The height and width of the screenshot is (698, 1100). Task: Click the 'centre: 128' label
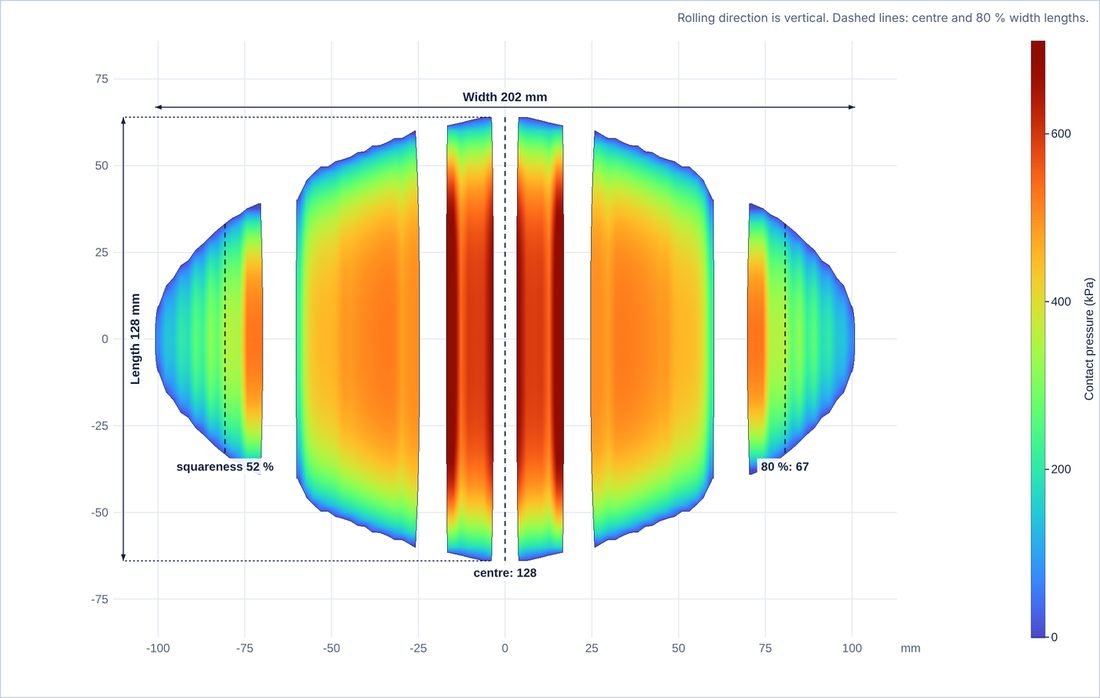504,572
